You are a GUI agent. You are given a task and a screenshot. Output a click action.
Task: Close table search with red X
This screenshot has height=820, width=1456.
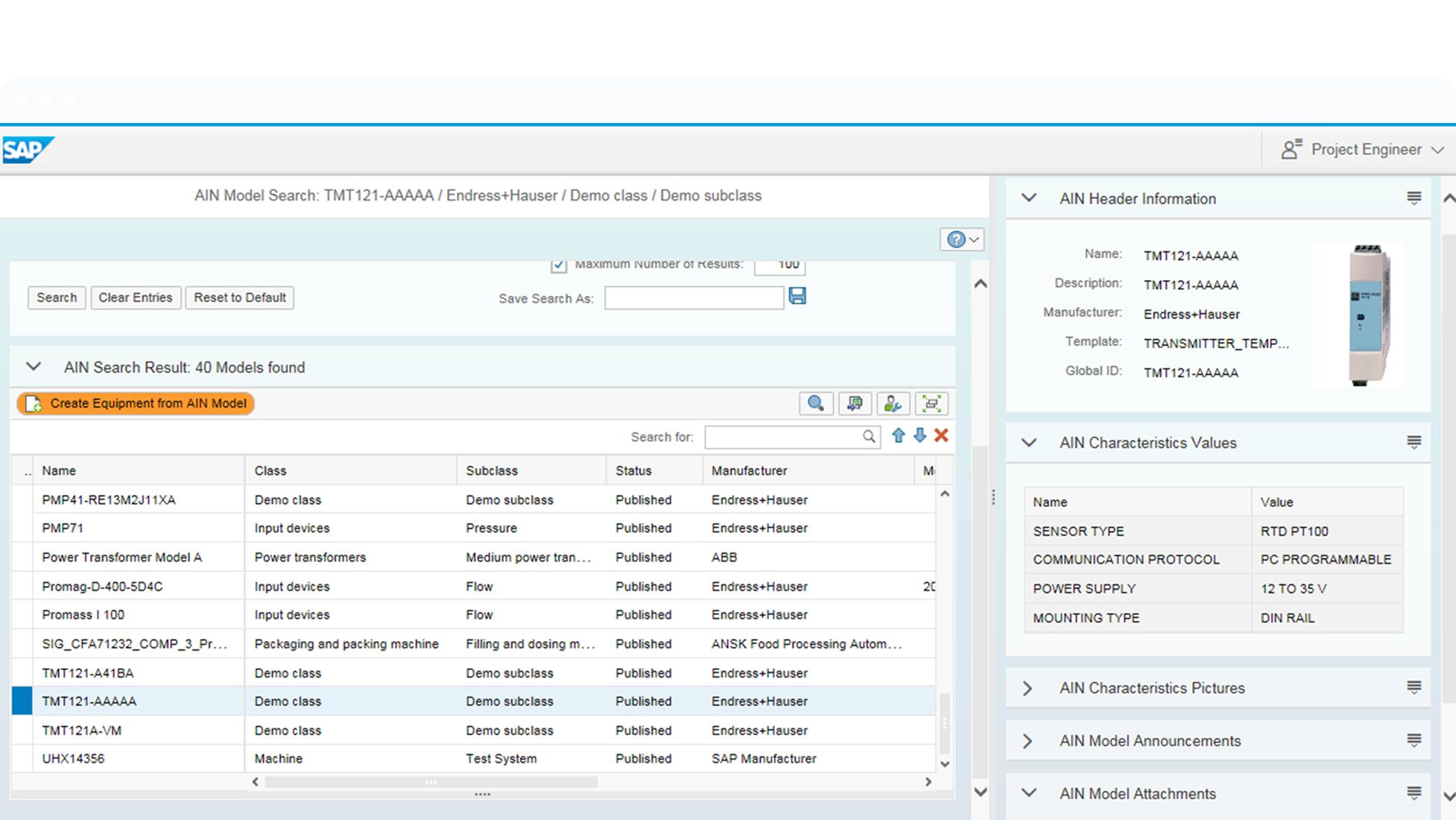coord(941,436)
